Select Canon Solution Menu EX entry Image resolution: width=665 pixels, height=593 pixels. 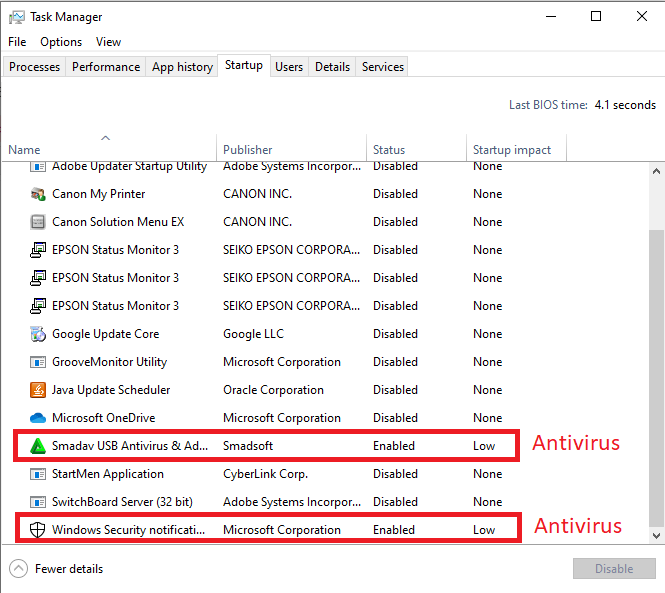click(118, 222)
